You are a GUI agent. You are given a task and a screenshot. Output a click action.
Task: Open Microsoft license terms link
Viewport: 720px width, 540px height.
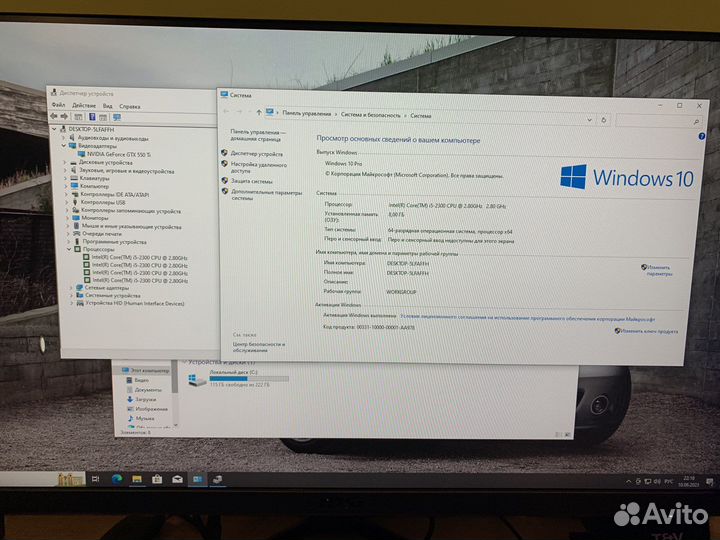528,318
